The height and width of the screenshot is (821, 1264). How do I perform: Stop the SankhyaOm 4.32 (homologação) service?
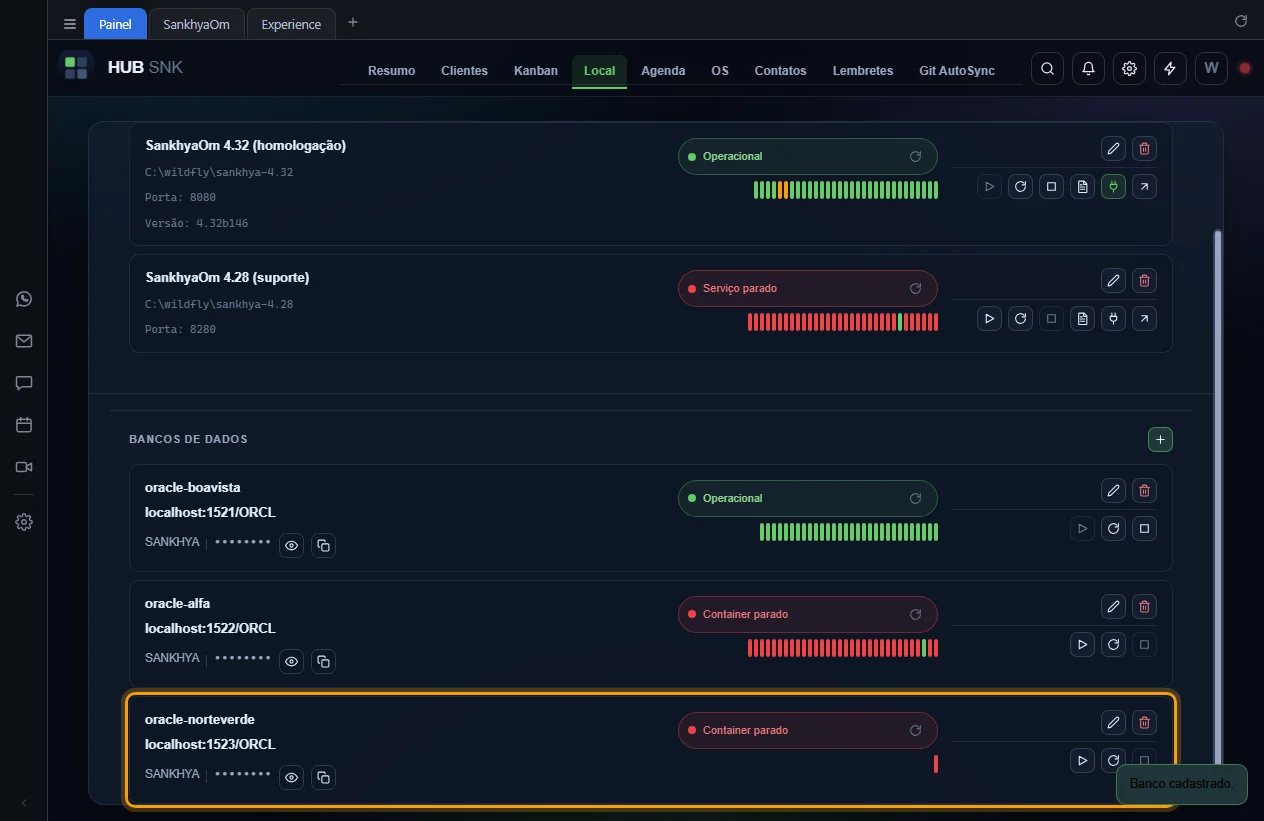tap(1051, 186)
